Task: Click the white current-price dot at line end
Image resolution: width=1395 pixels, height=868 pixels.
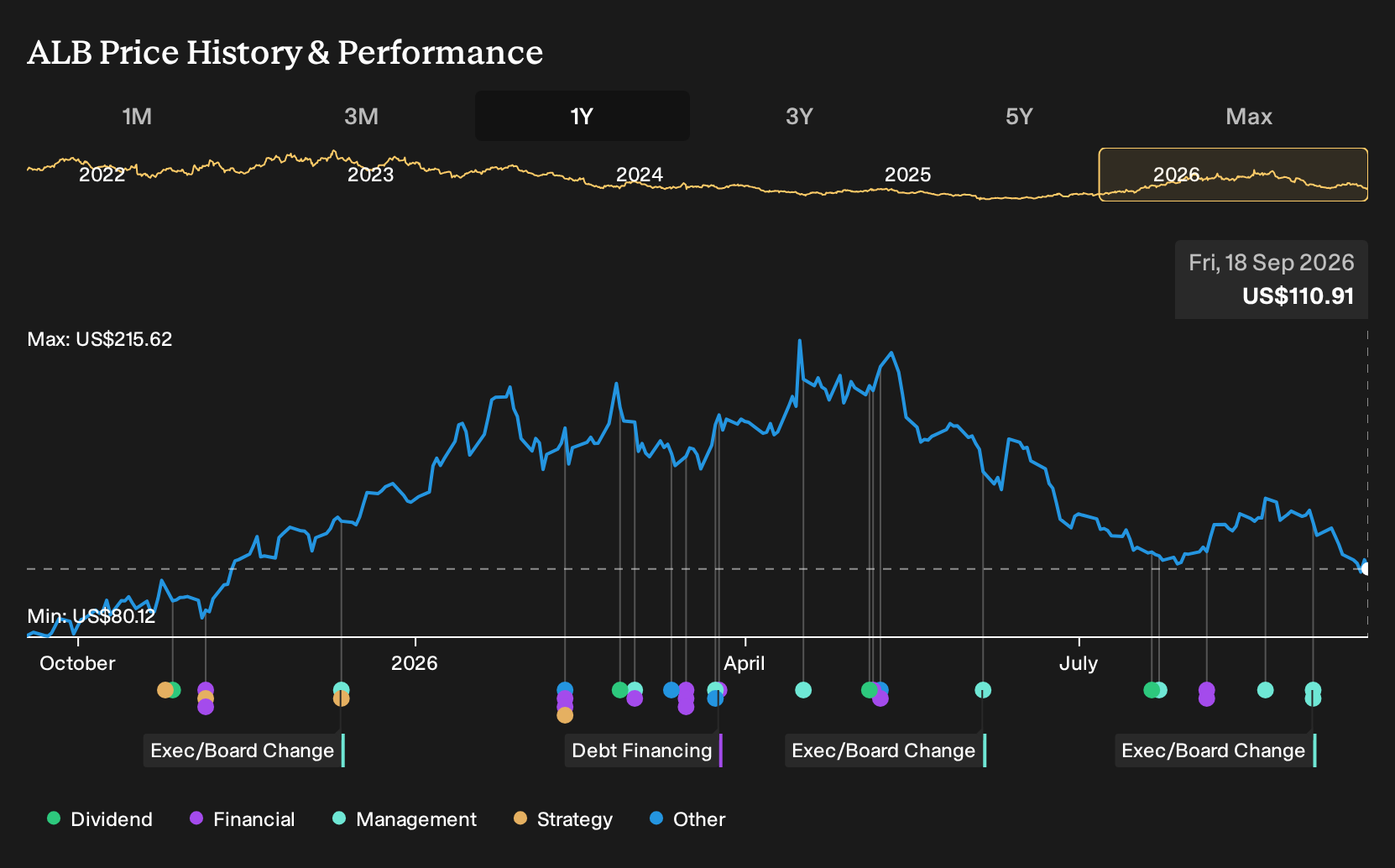Action: pos(1365,569)
